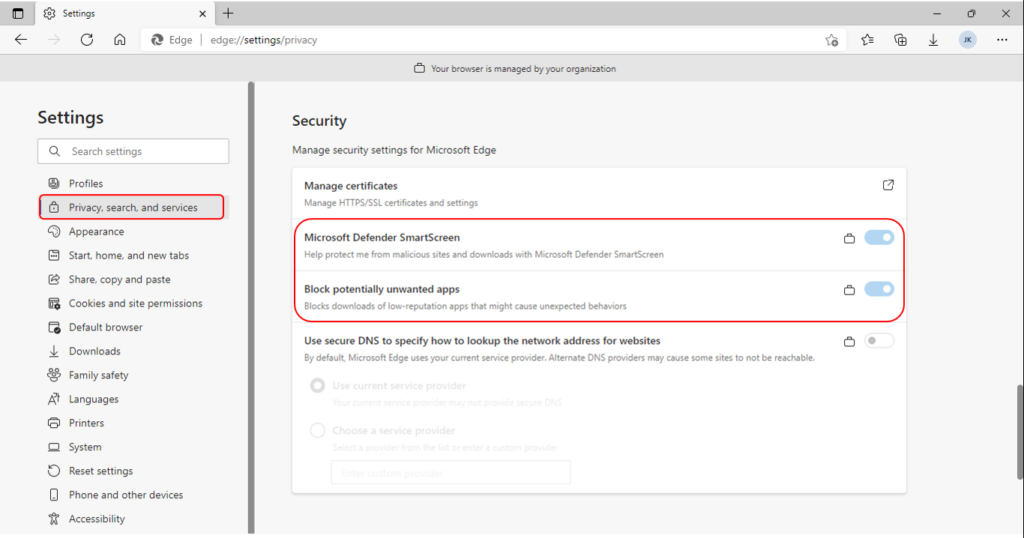
Task: Add page to favorites star icon
Action: tap(831, 40)
